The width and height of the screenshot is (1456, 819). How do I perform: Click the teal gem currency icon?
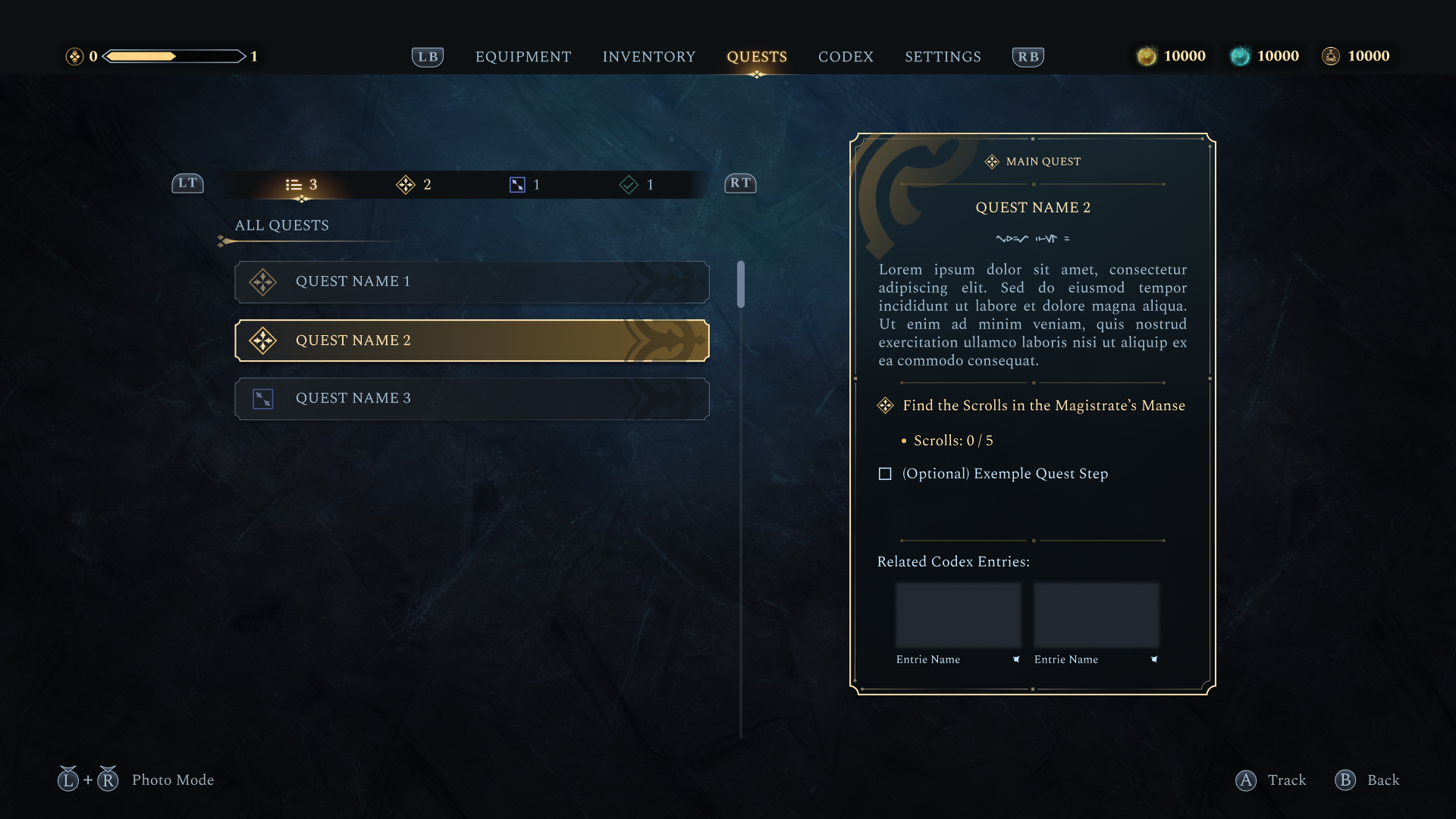(1240, 56)
